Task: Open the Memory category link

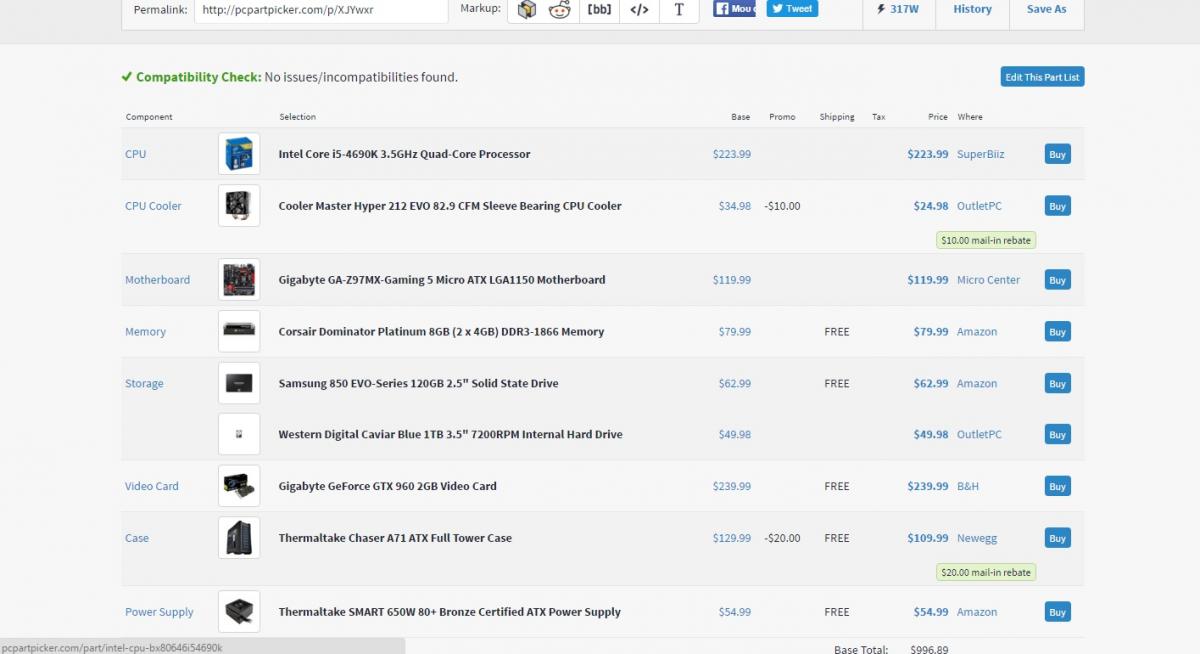Action: [x=145, y=332]
